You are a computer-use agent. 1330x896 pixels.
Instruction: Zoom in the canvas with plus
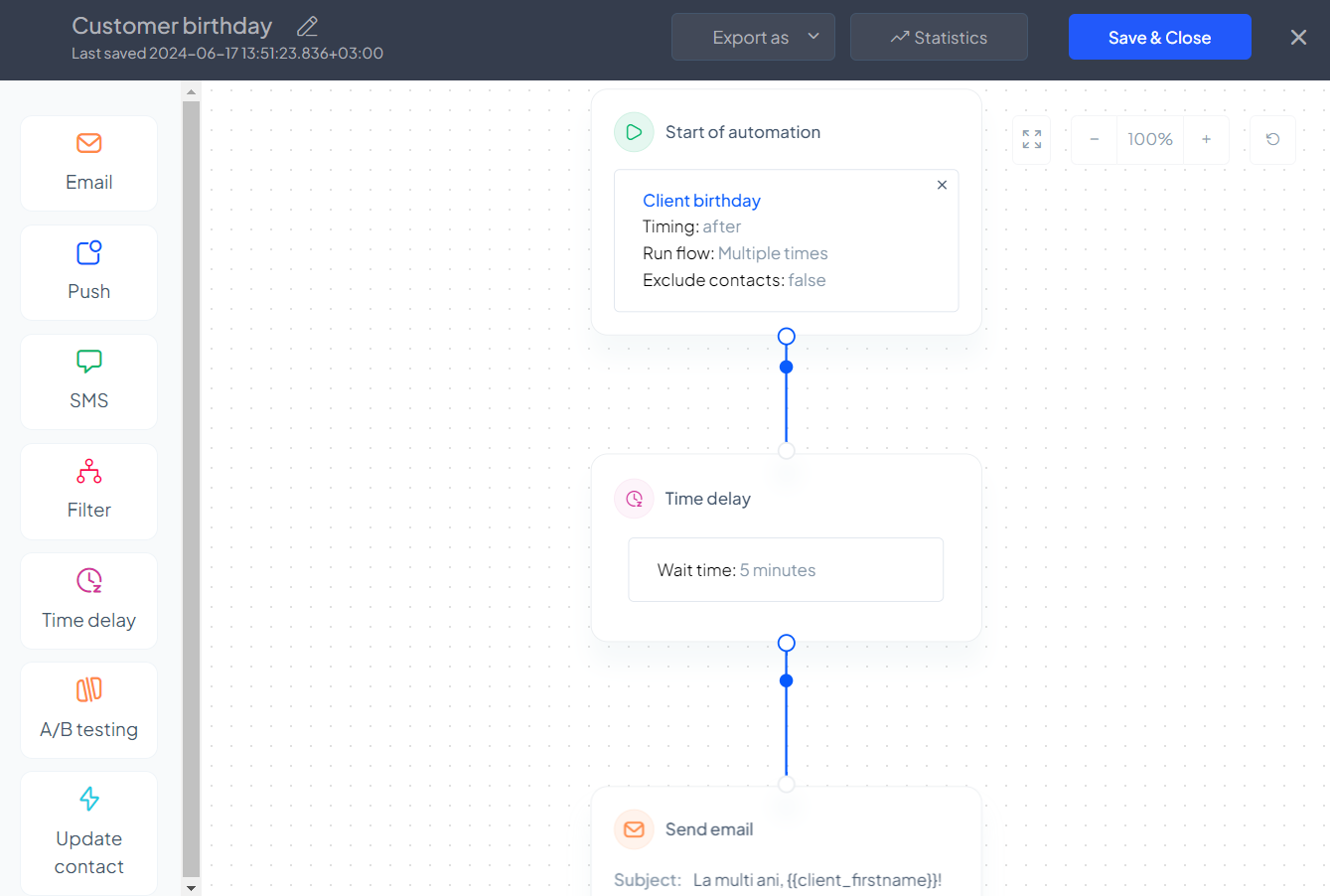click(x=1206, y=140)
